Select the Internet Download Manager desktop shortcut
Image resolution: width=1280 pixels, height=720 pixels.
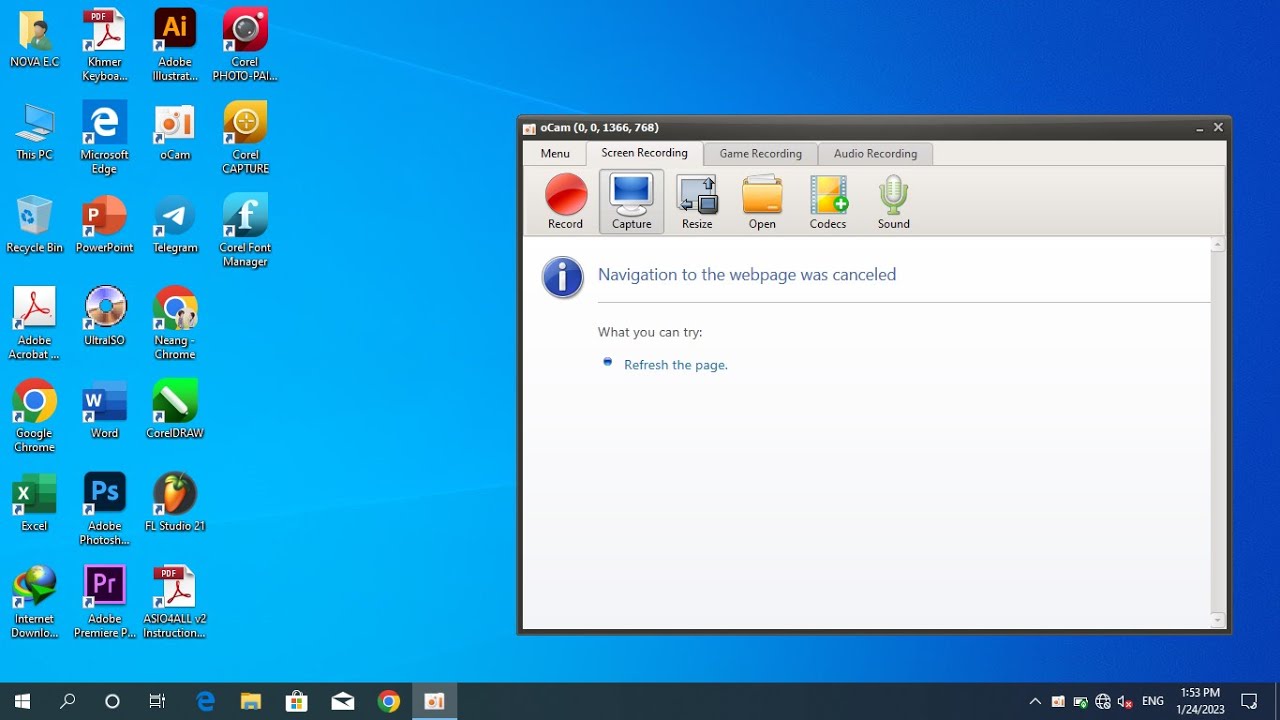(x=35, y=603)
